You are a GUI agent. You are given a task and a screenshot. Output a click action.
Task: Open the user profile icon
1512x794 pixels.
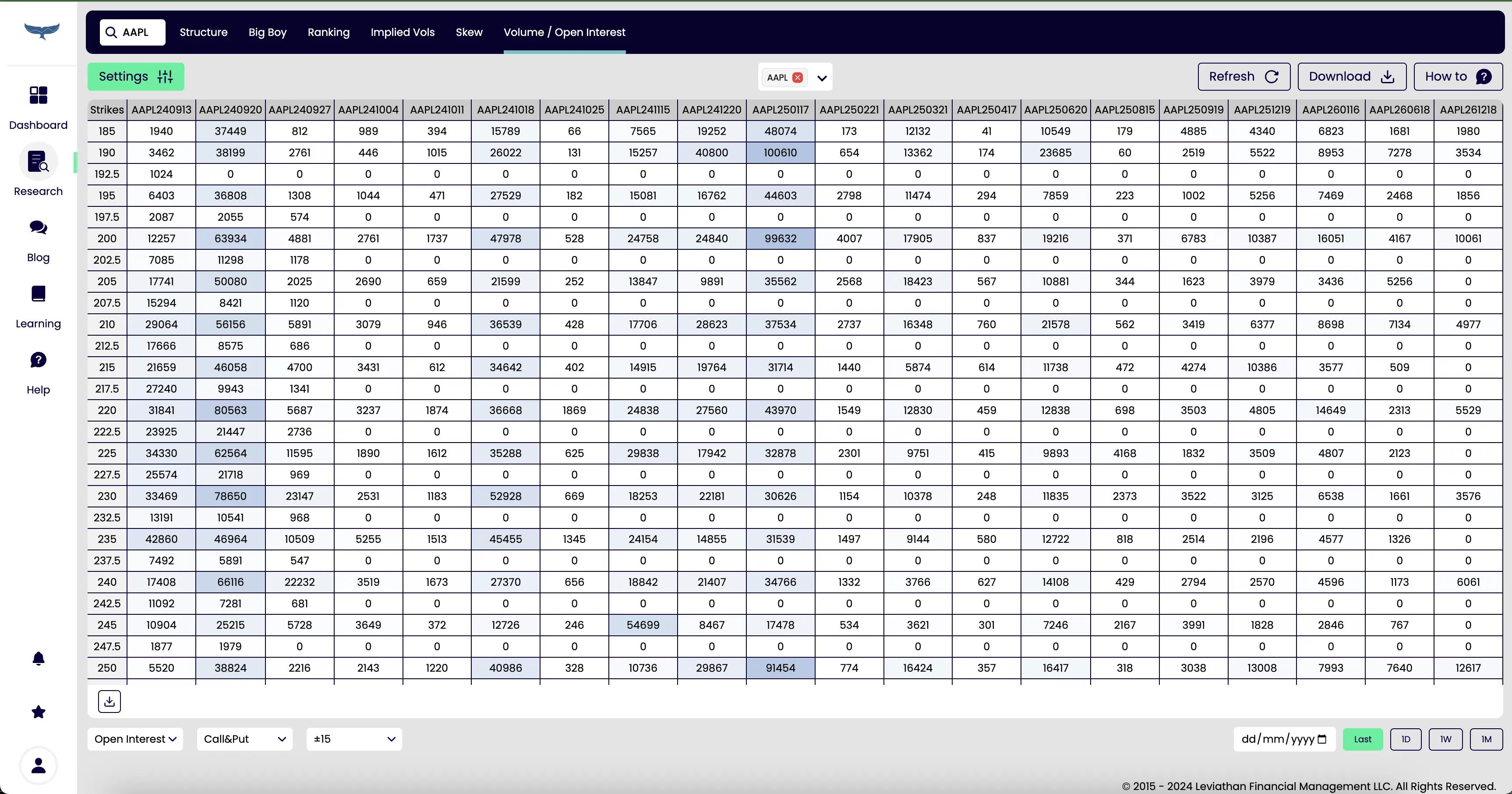coord(38,765)
